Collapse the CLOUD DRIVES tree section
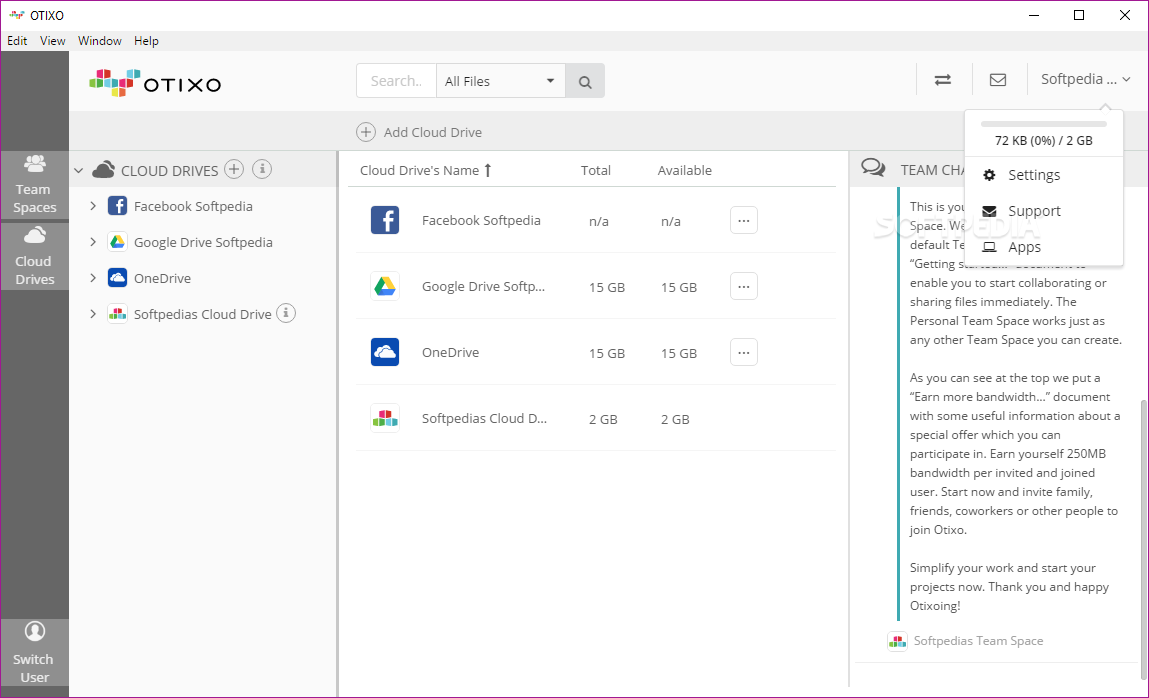The height and width of the screenshot is (698, 1149). [78, 171]
